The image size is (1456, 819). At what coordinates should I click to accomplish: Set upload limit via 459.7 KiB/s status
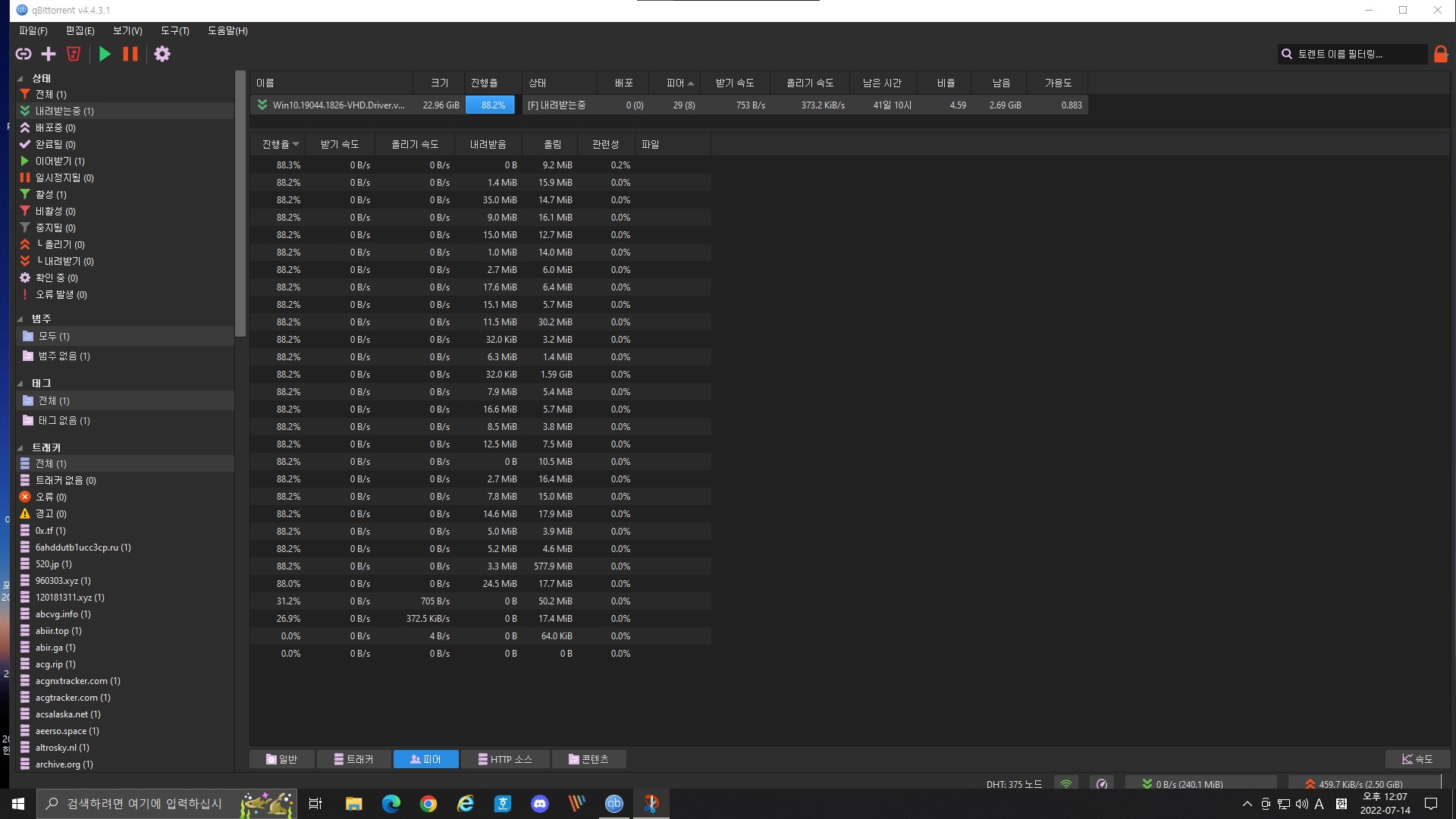[1365, 784]
